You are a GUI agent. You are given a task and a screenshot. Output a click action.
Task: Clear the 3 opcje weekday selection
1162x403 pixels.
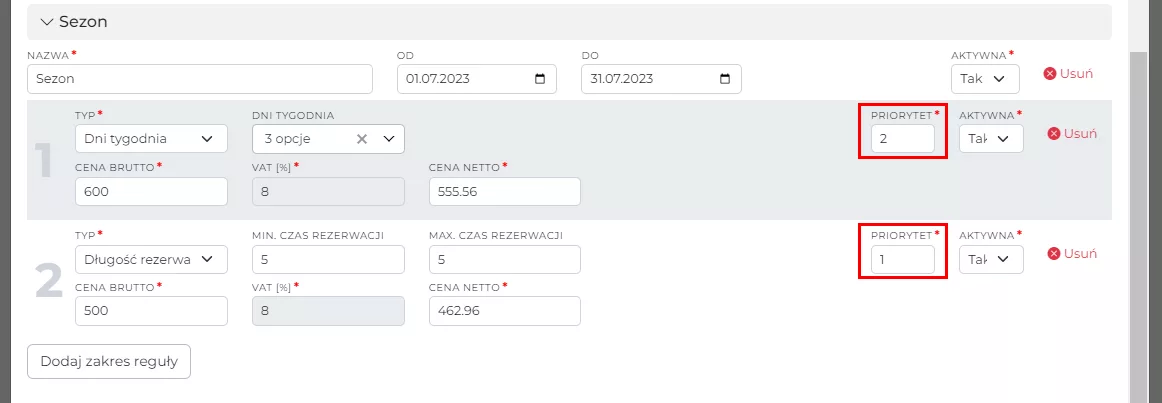363,139
